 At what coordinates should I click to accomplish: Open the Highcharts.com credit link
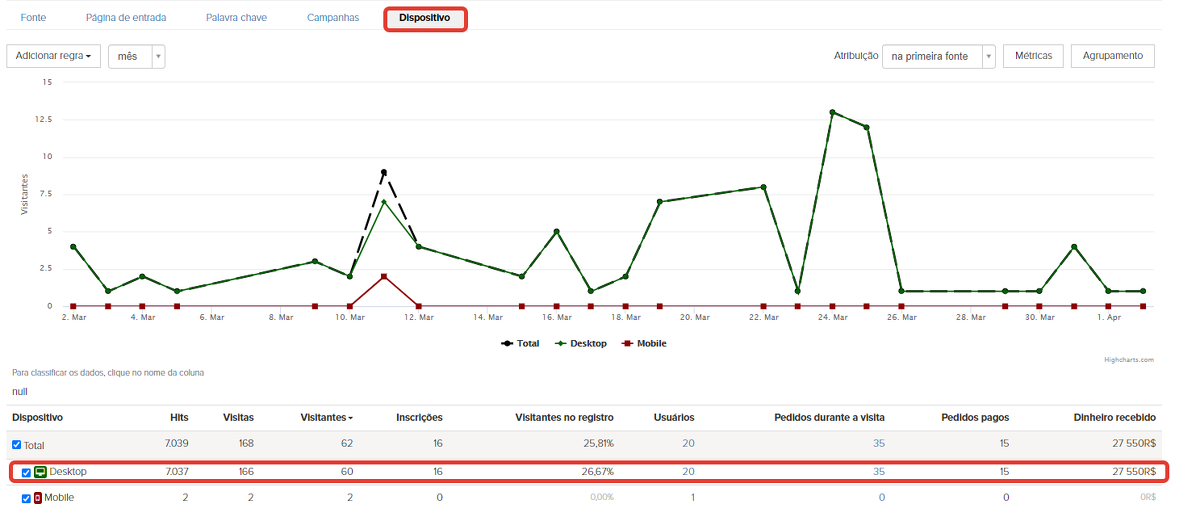click(1128, 360)
